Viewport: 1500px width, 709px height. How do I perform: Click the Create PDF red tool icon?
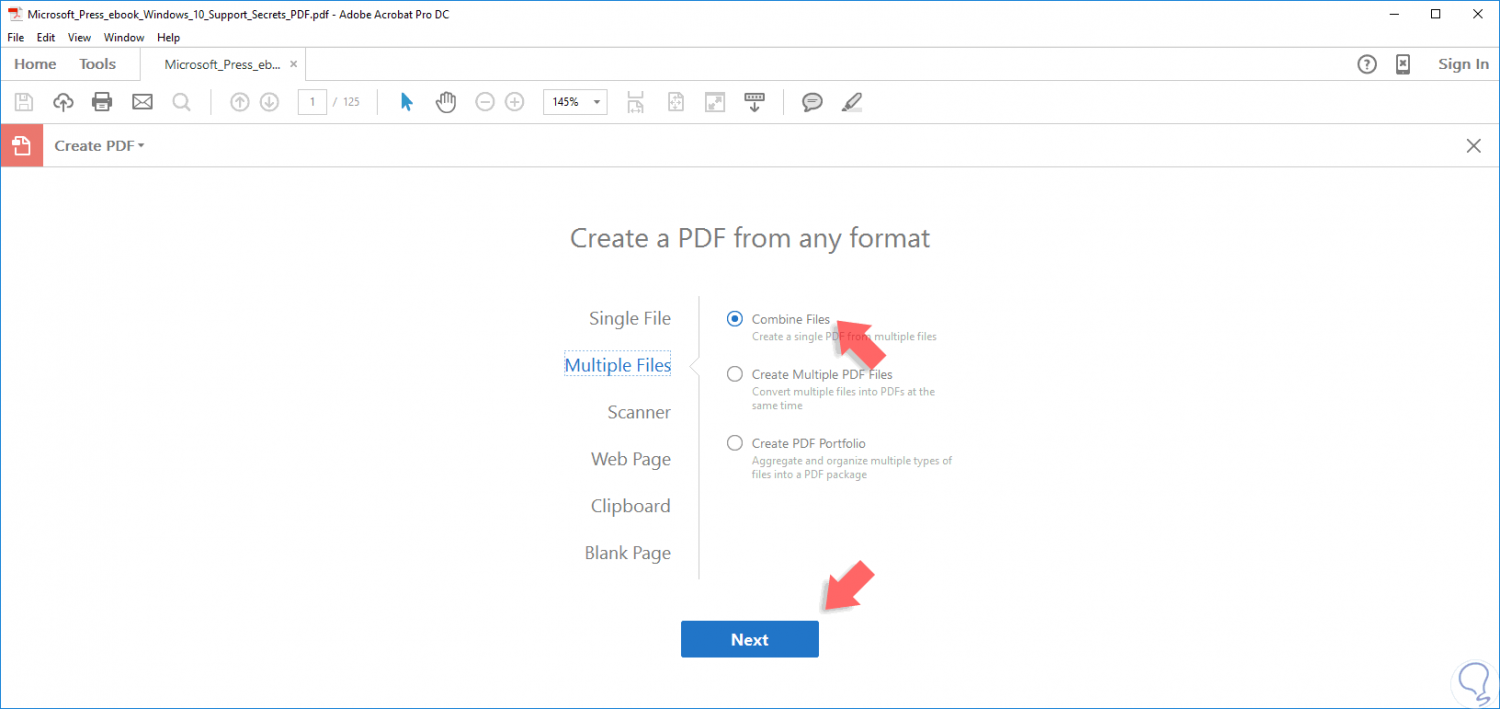point(22,146)
